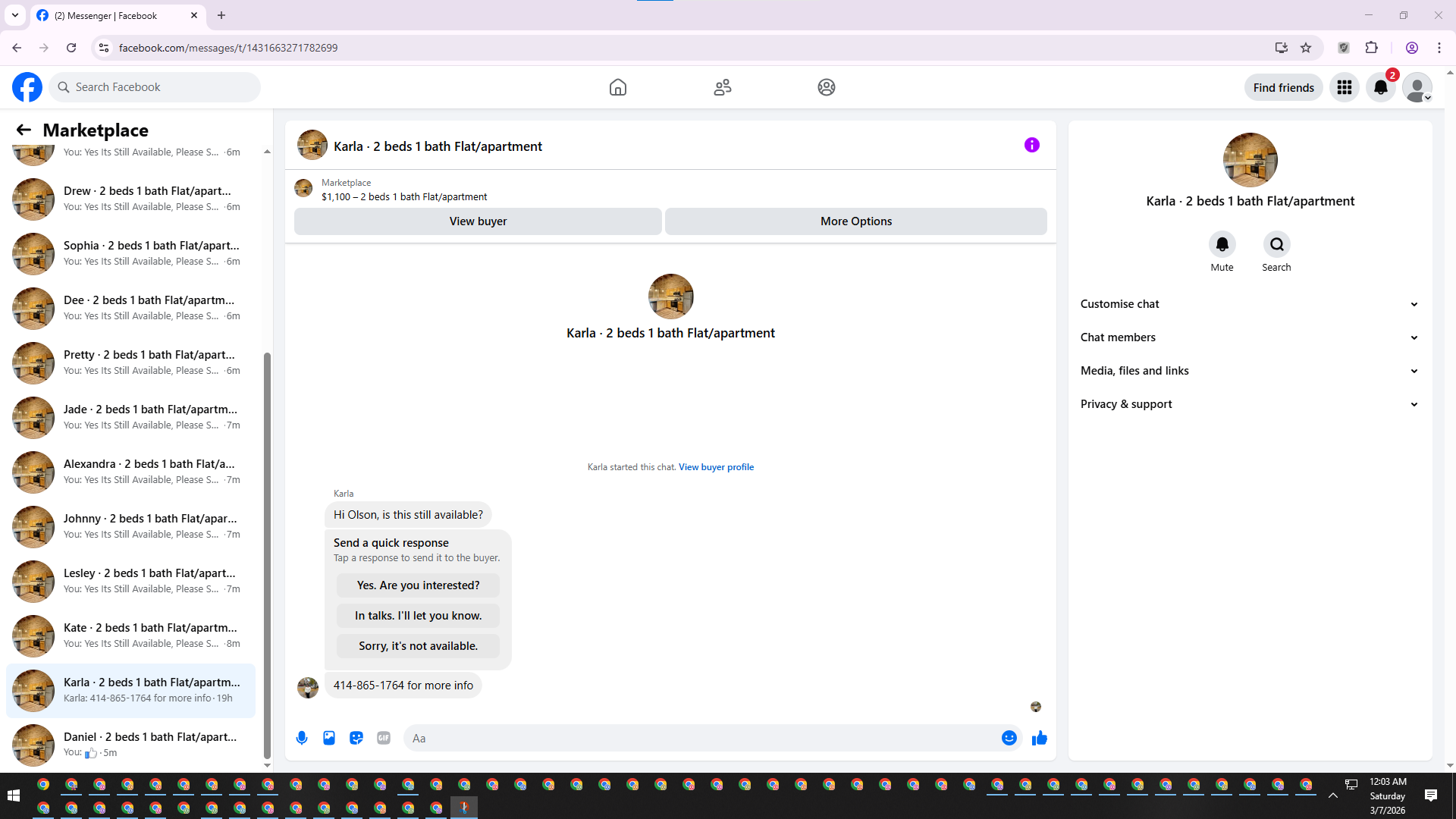This screenshot has width=1456, height=819.
Task: Open the sticker picker icon
Action: pyautogui.click(x=356, y=738)
